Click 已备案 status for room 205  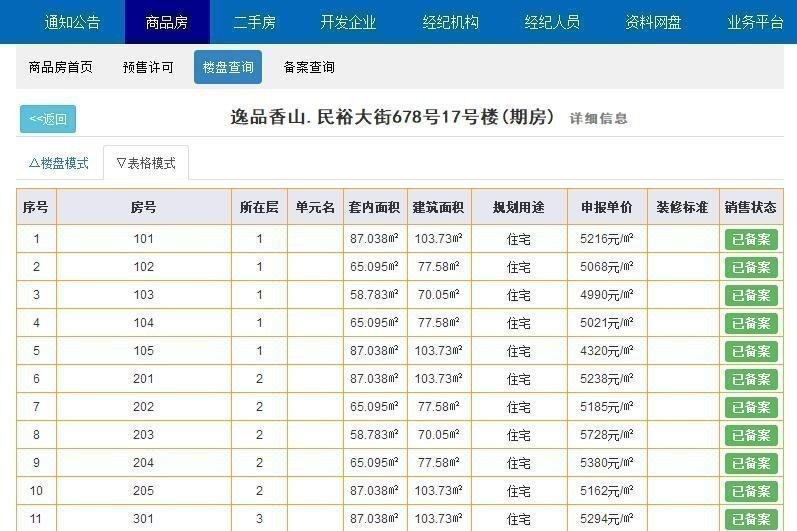pos(751,491)
